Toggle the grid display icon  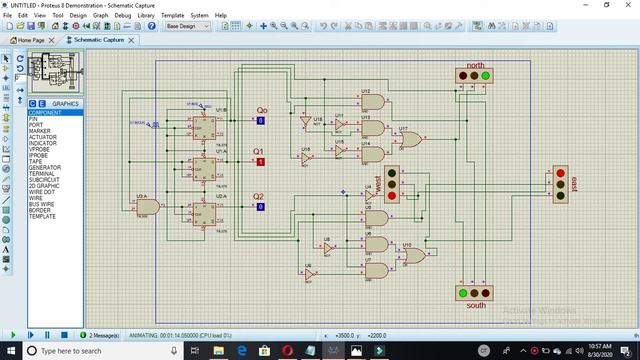click(x=236, y=26)
